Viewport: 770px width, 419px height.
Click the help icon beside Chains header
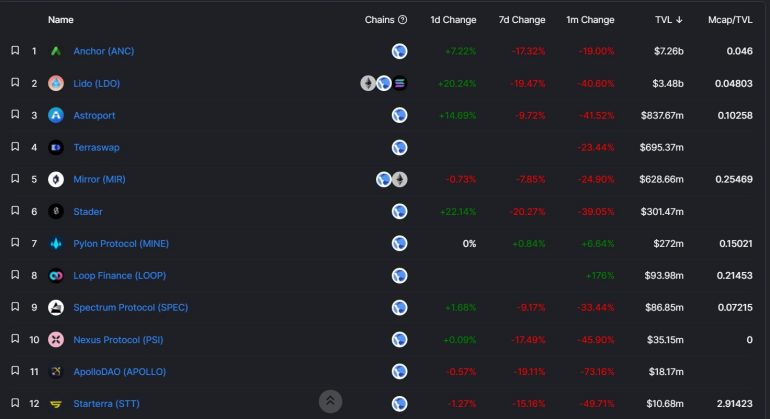tap(402, 19)
